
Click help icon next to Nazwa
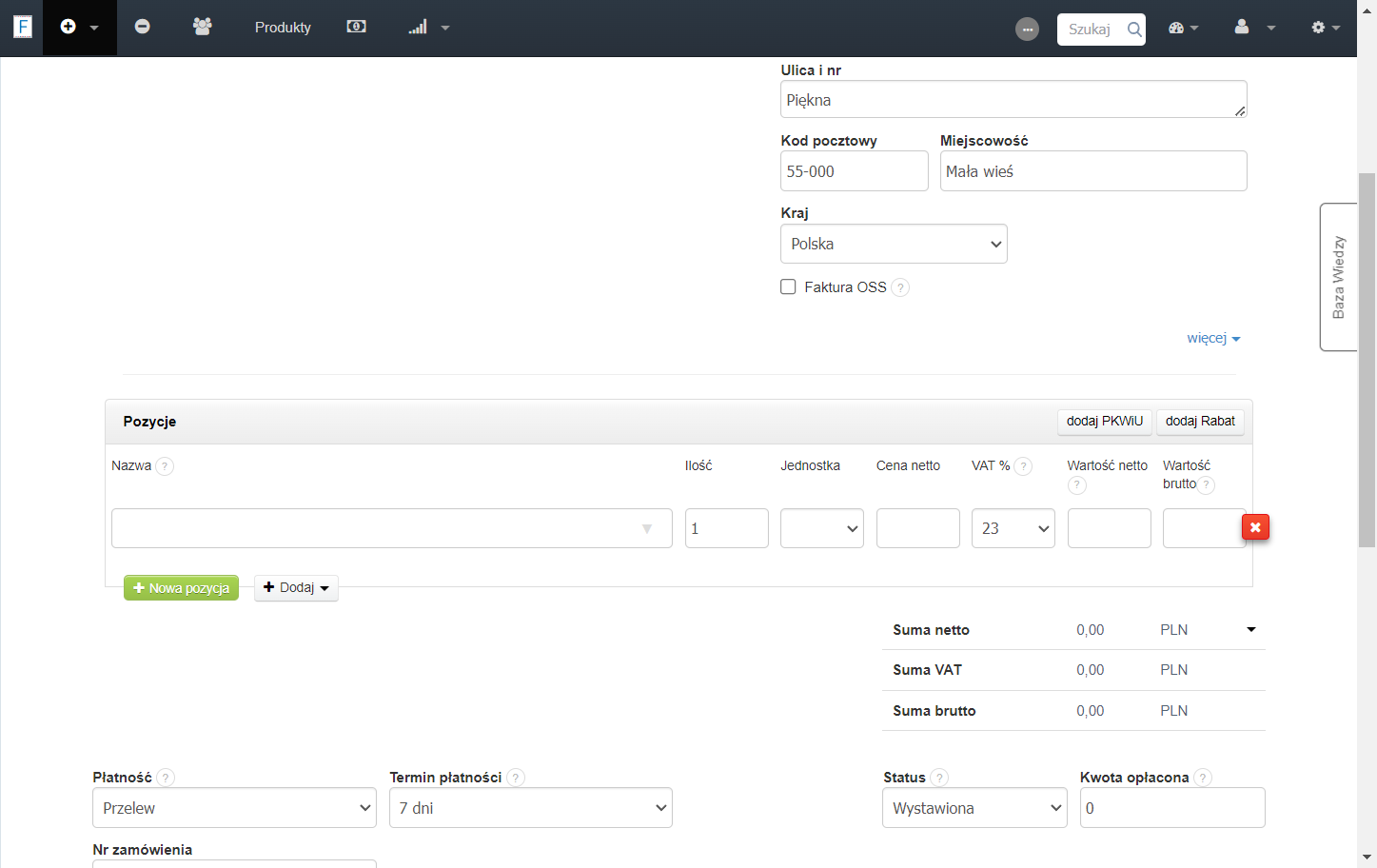click(x=165, y=466)
